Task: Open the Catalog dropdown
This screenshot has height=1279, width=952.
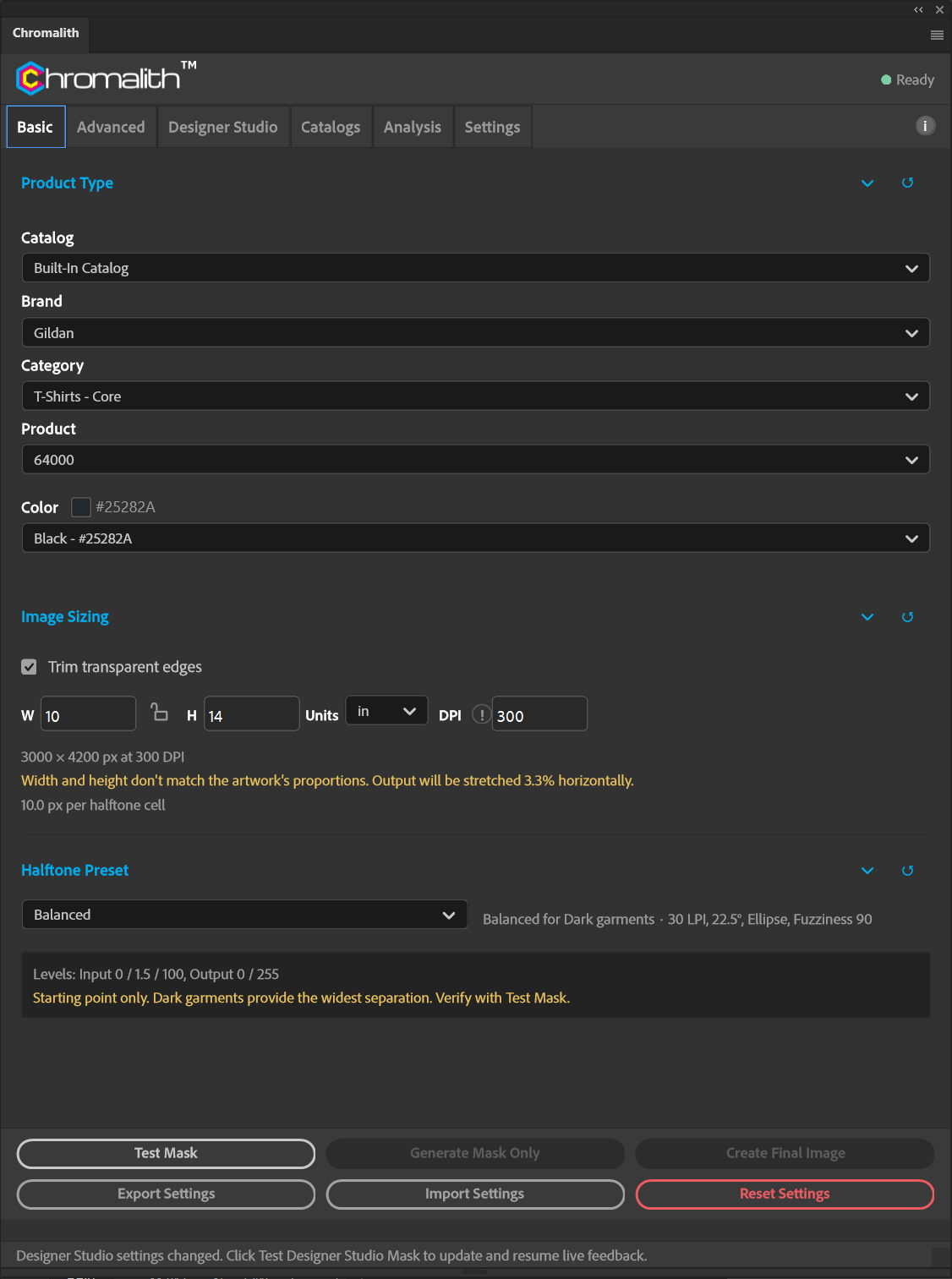Action: [475, 268]
